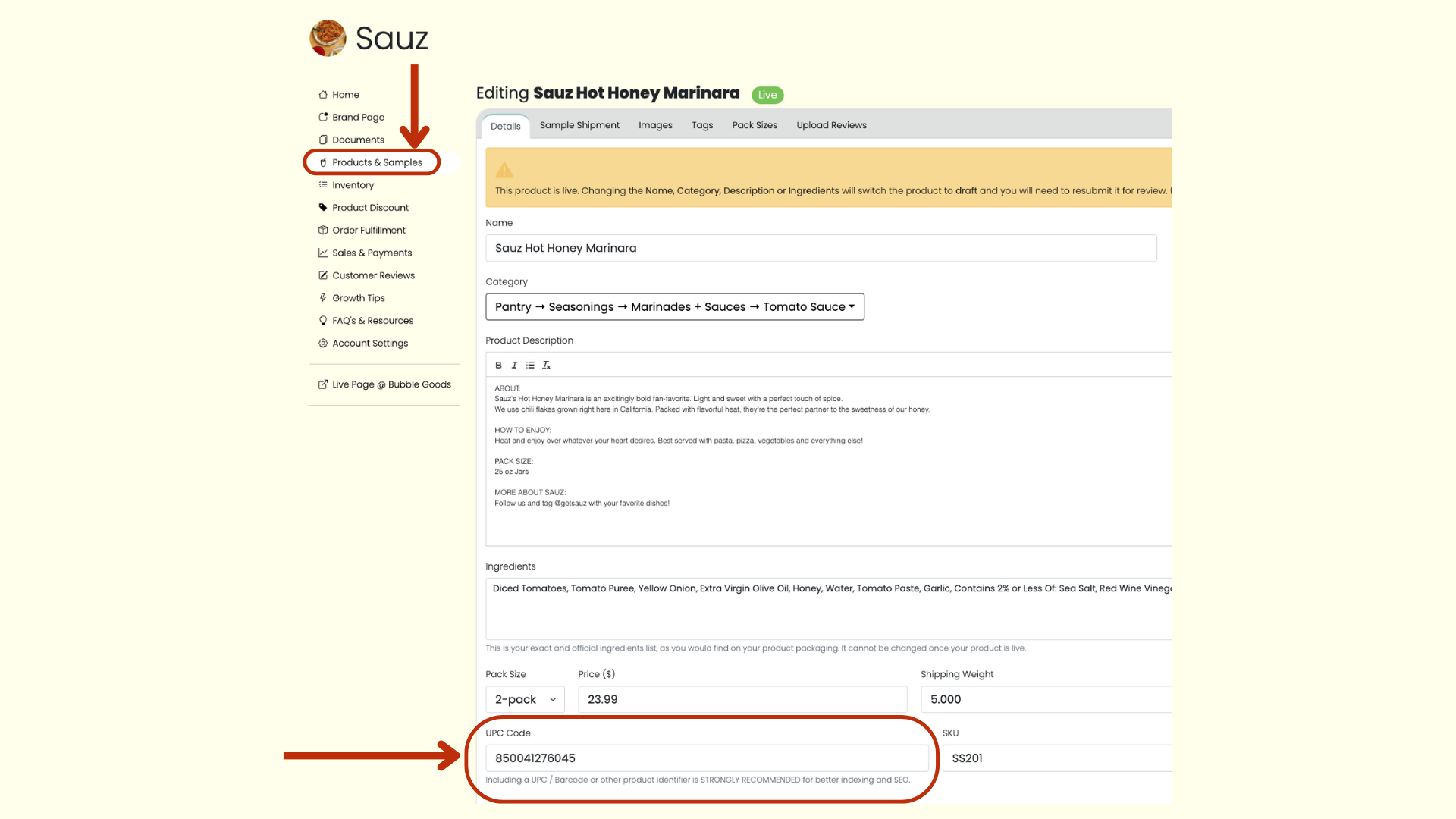
Task: Click the clear formatting icon
Action: (x=546, y=366)
